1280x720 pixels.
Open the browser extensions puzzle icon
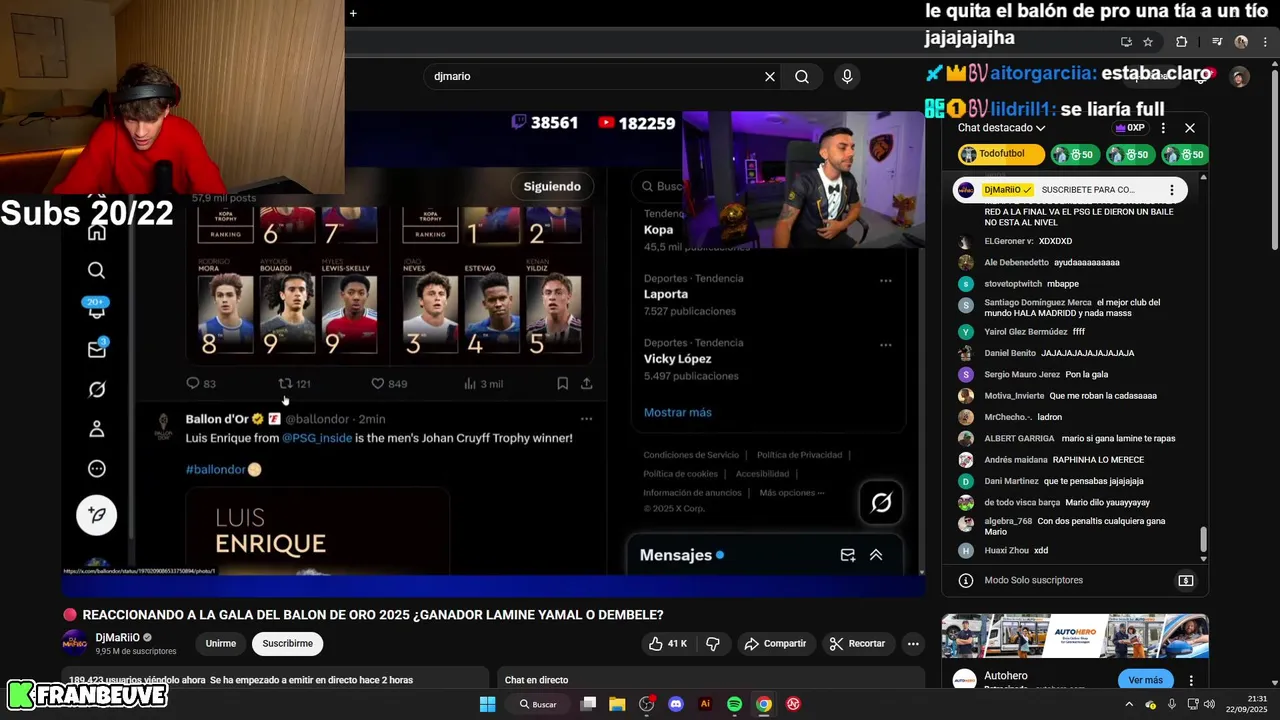point(1182,42)
